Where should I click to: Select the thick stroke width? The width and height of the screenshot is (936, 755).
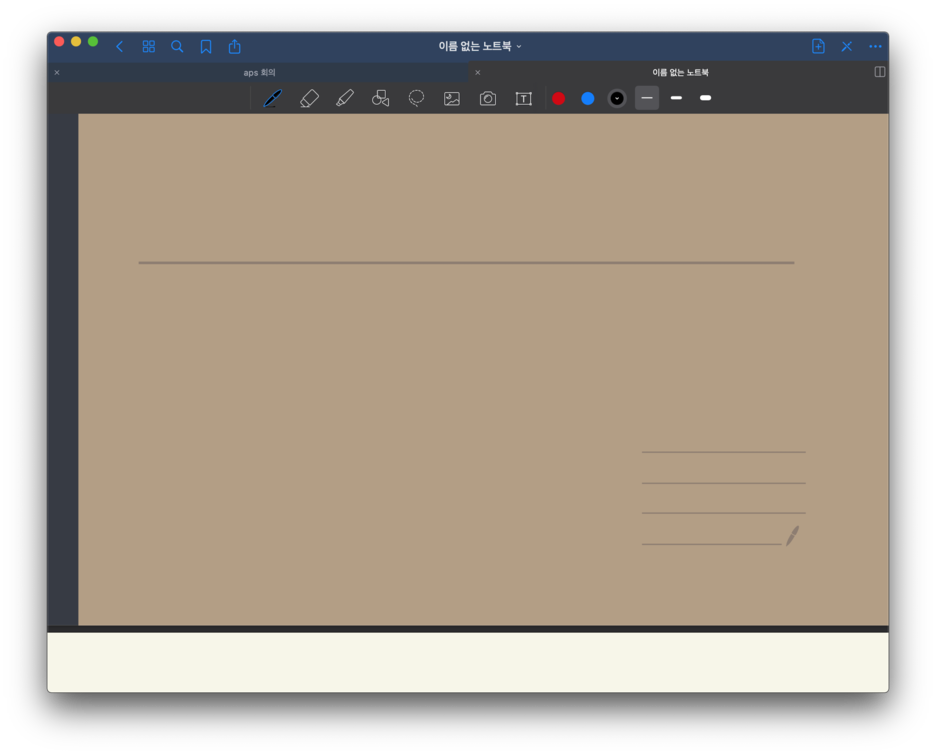706,98
